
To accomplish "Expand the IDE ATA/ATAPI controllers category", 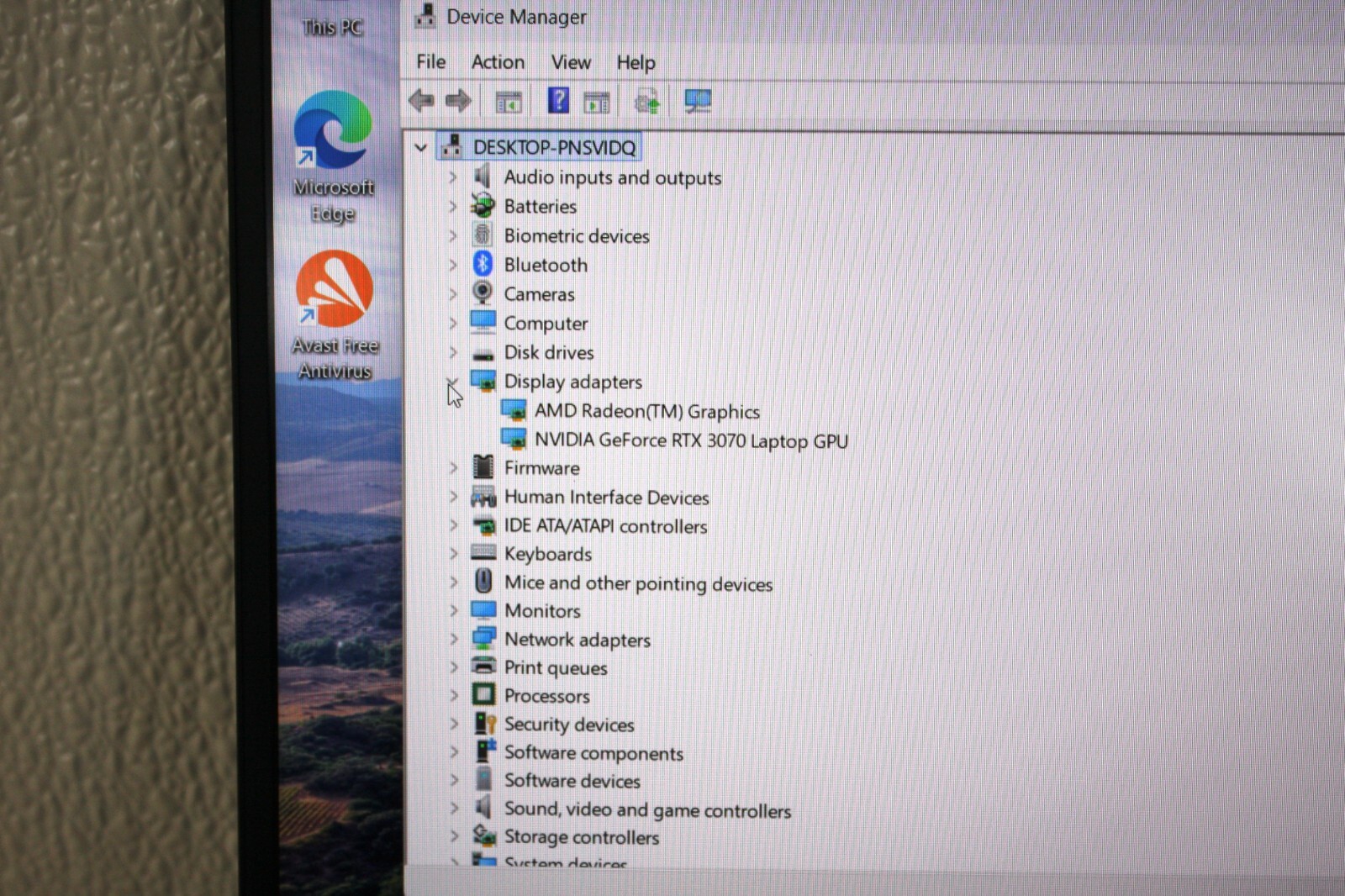I will pyautogui.click(x=454, y=525).
